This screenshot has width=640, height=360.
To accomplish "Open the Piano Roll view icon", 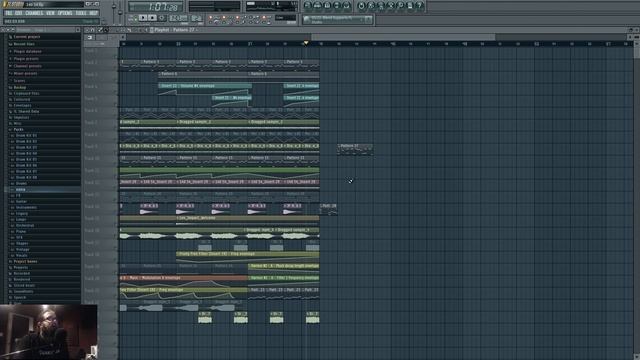I will pyautogui.click(x=327, y=6).
